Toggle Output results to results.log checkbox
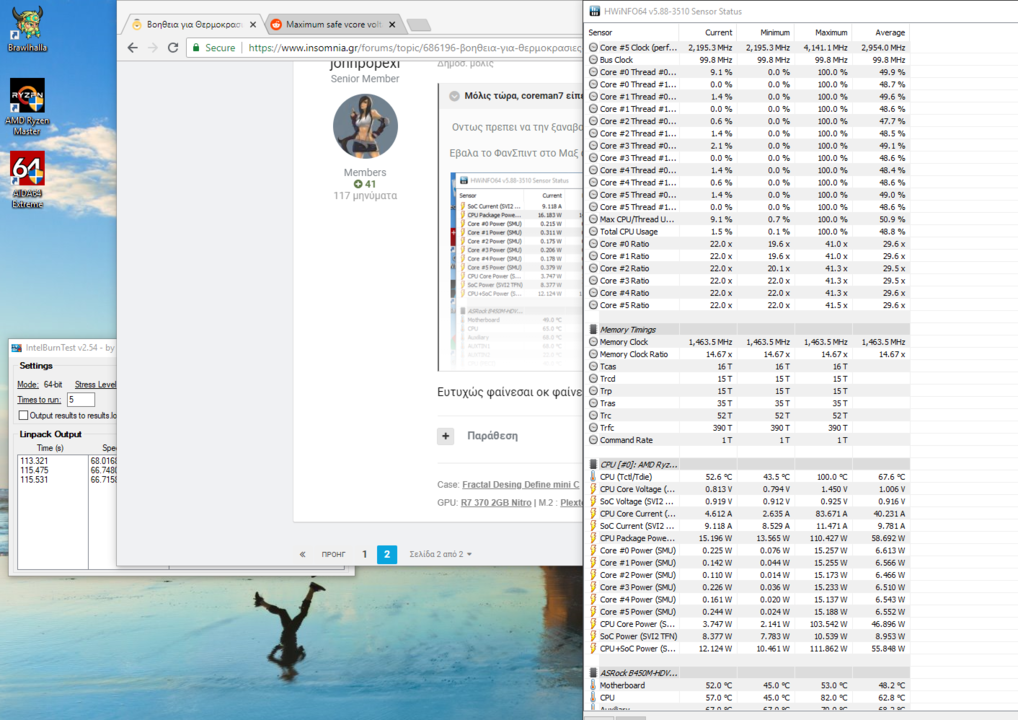 pyautogui.click(x=23, y=416)
